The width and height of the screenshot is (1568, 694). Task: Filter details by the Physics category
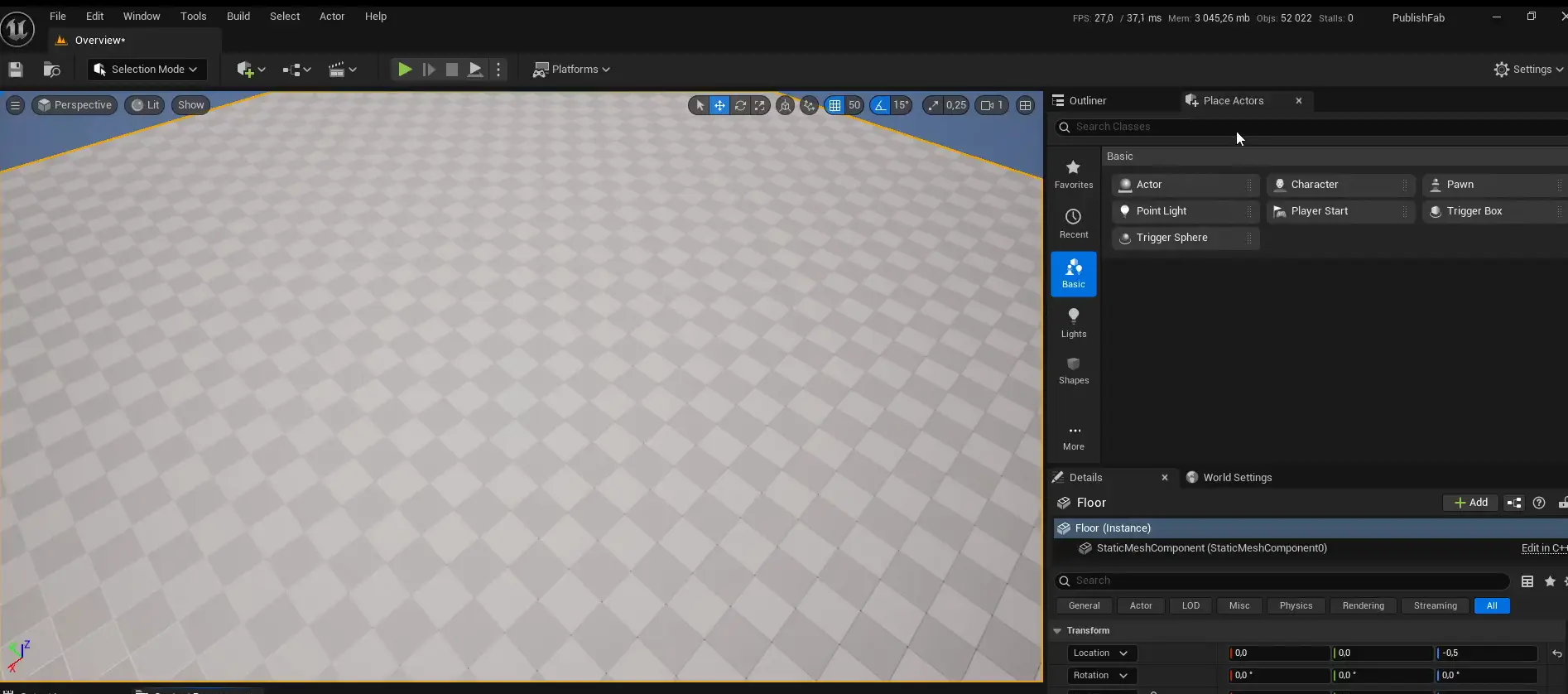1296,606
